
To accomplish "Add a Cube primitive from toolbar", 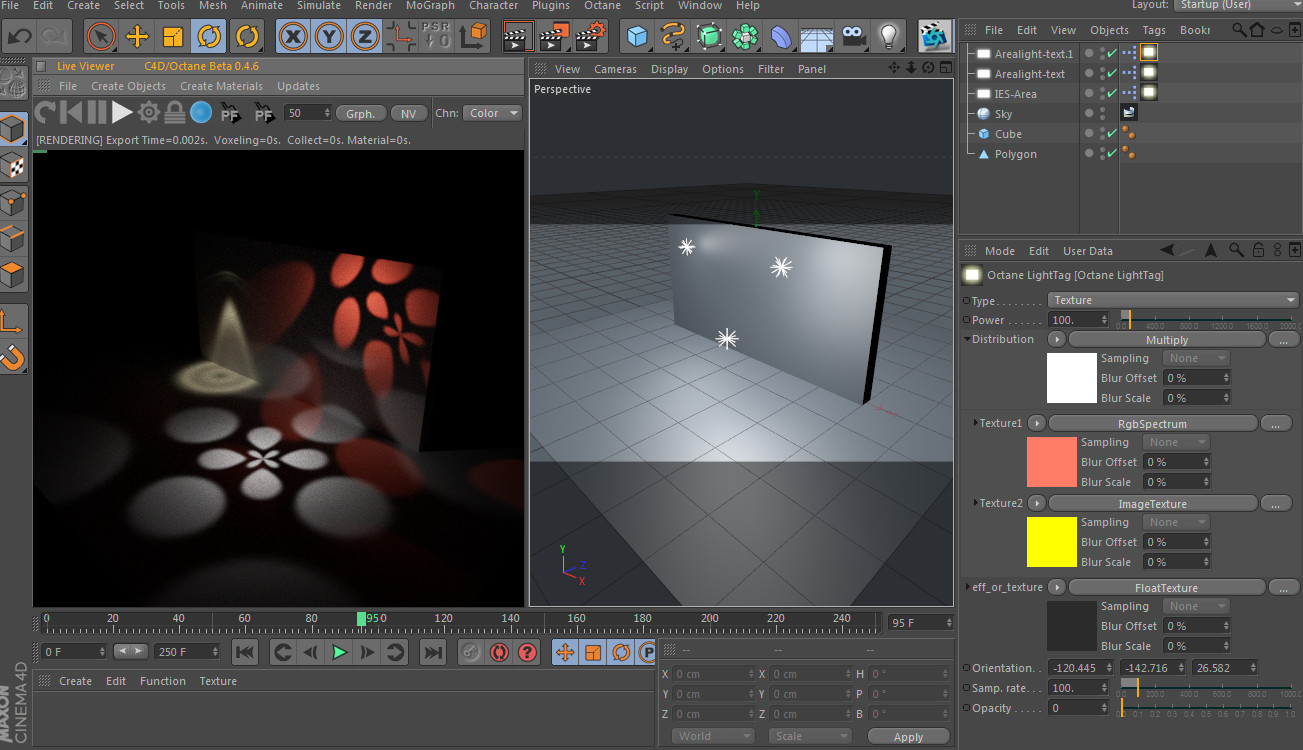I will click(637, 37).
